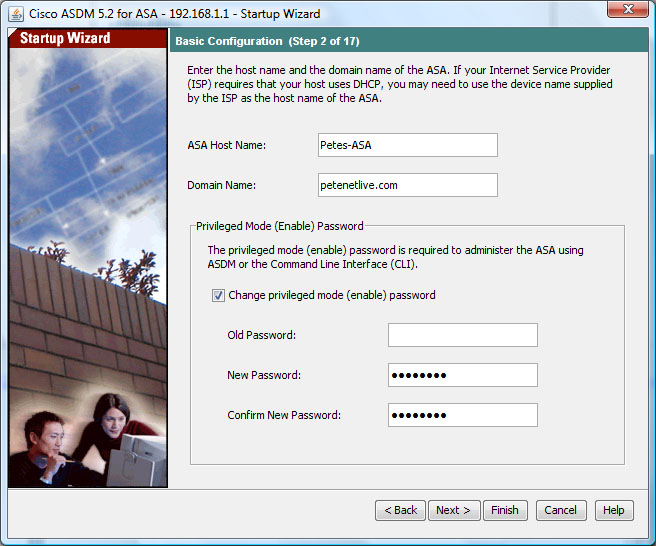Focus the Domain Name field
The height and width of the screenshot is (546, 656).
407,185
